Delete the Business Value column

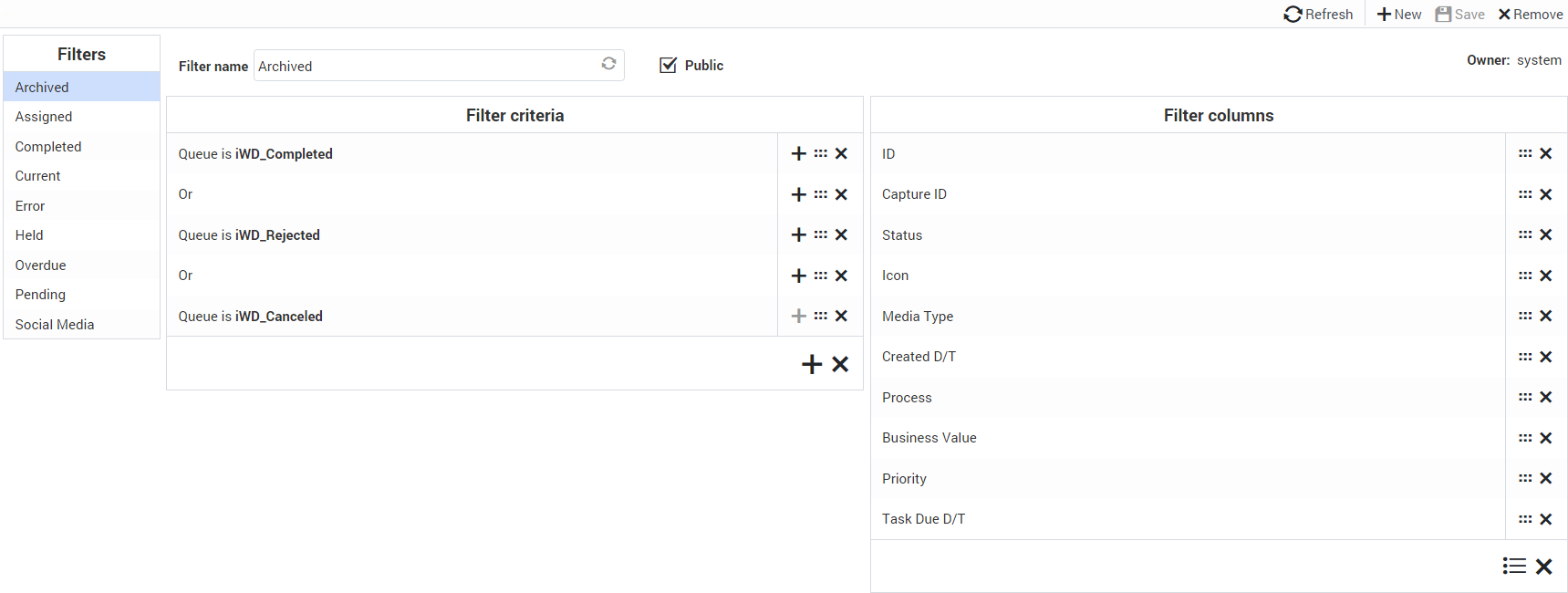tap(1545, 438)
